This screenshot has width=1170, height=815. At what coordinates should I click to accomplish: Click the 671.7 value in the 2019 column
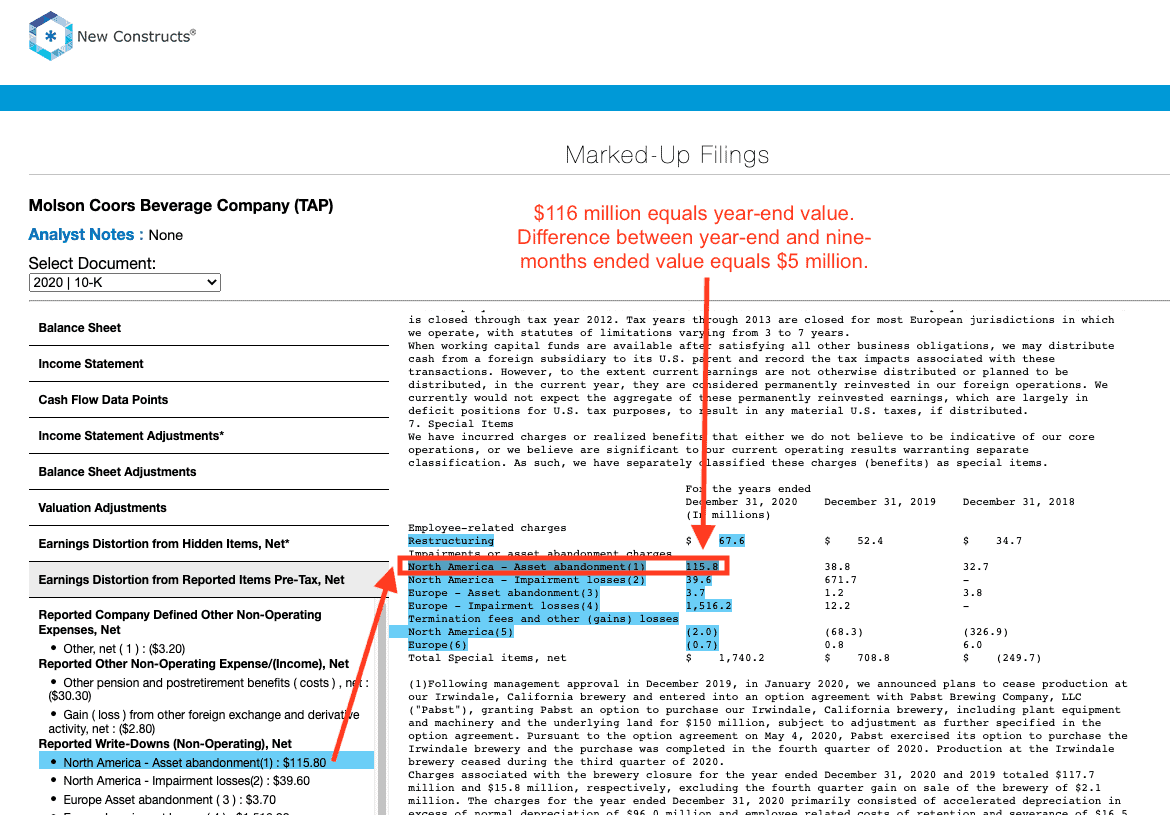[841, 580]
